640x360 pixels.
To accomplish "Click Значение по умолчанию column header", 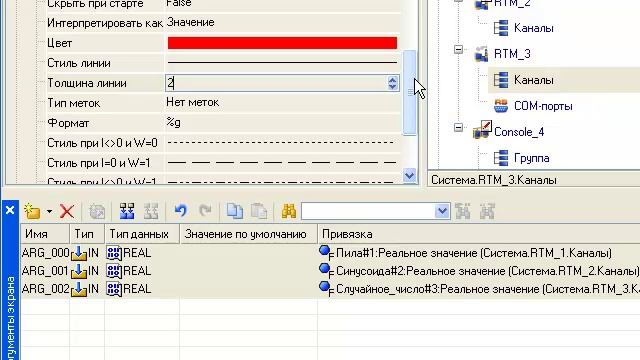I will (x=248, y=234).
